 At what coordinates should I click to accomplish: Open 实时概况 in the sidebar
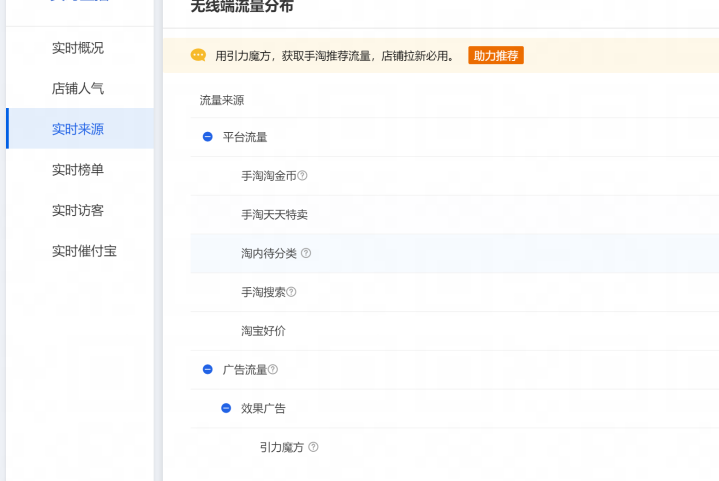pos(77,48)
